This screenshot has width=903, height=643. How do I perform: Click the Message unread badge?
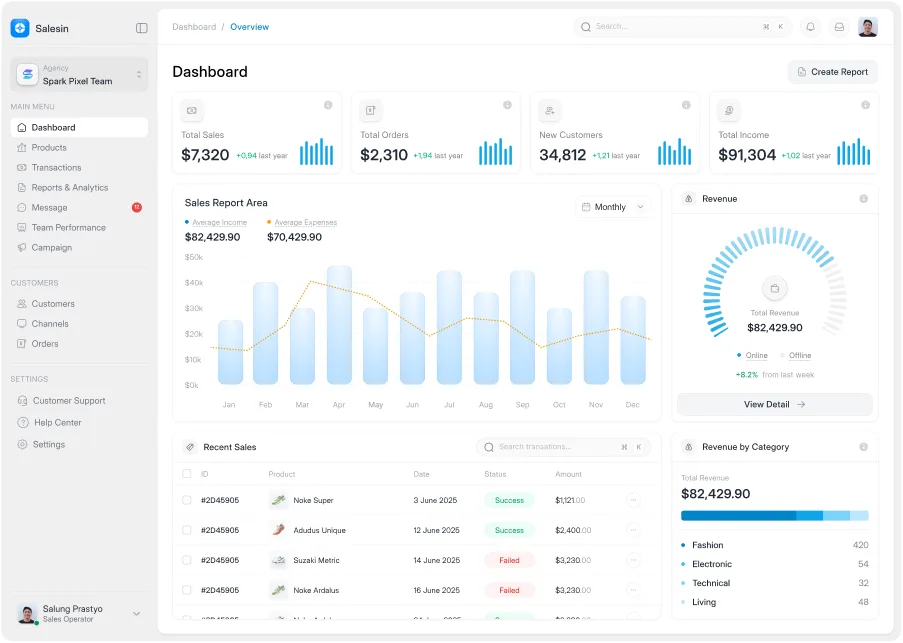click(136, 208)
